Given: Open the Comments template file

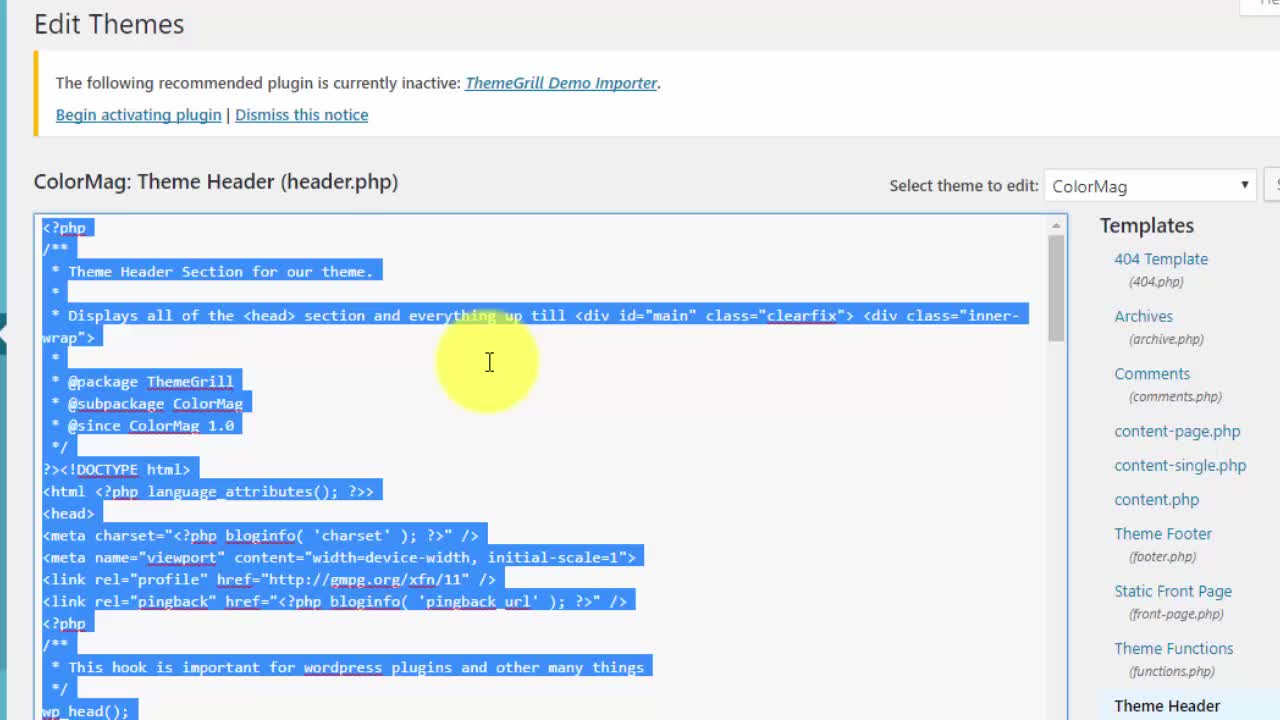Looking at the screenshot, I should 1152,374.
